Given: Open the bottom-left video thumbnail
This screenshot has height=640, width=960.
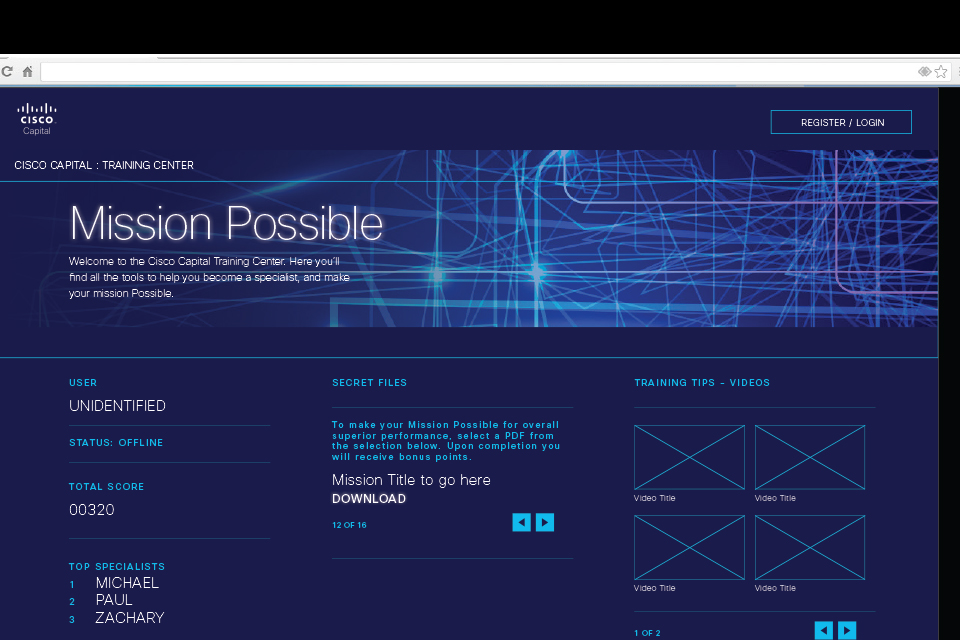Looking at the screenshot, I should pos(689,547).
